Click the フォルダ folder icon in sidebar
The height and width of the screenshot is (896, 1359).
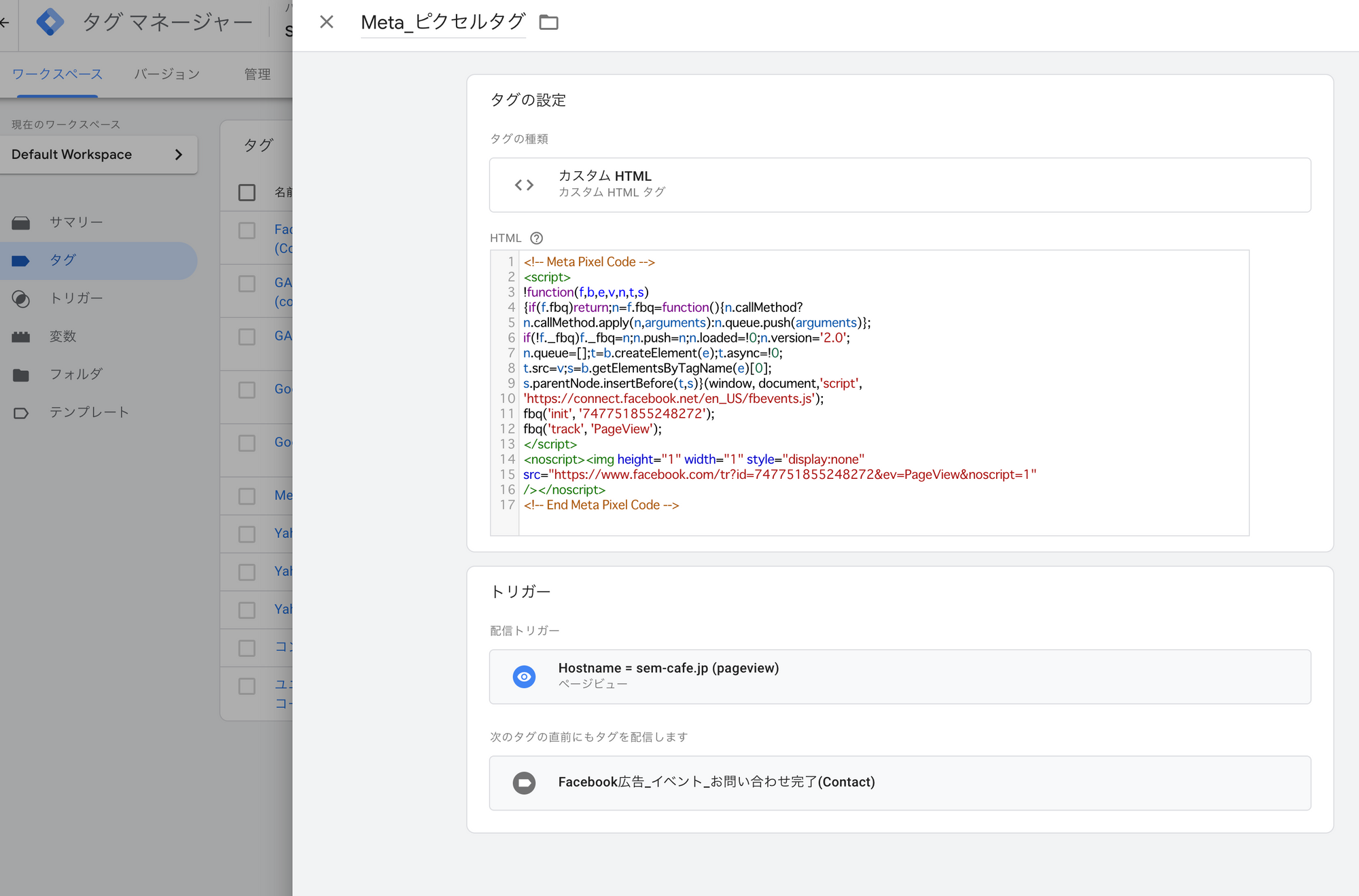click(21, 375)
